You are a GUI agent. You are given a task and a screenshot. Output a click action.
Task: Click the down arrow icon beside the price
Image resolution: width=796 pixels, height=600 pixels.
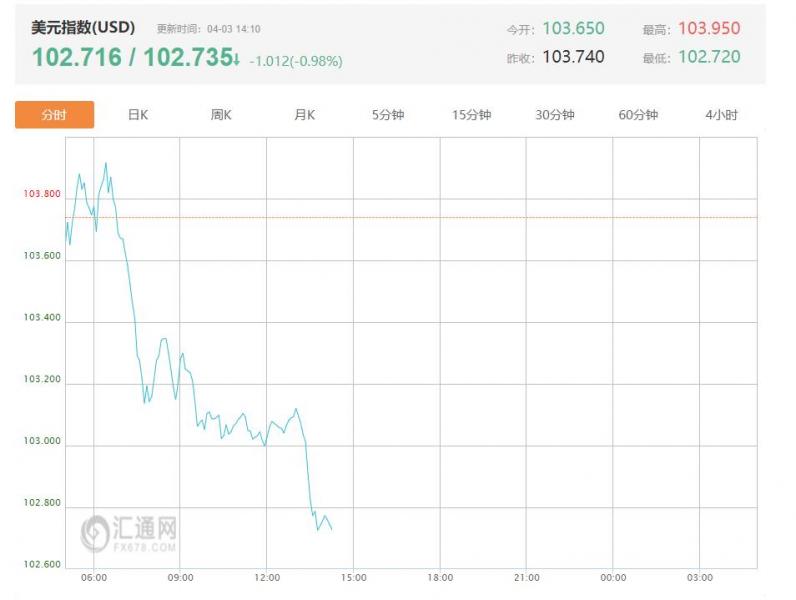point(235,61)
